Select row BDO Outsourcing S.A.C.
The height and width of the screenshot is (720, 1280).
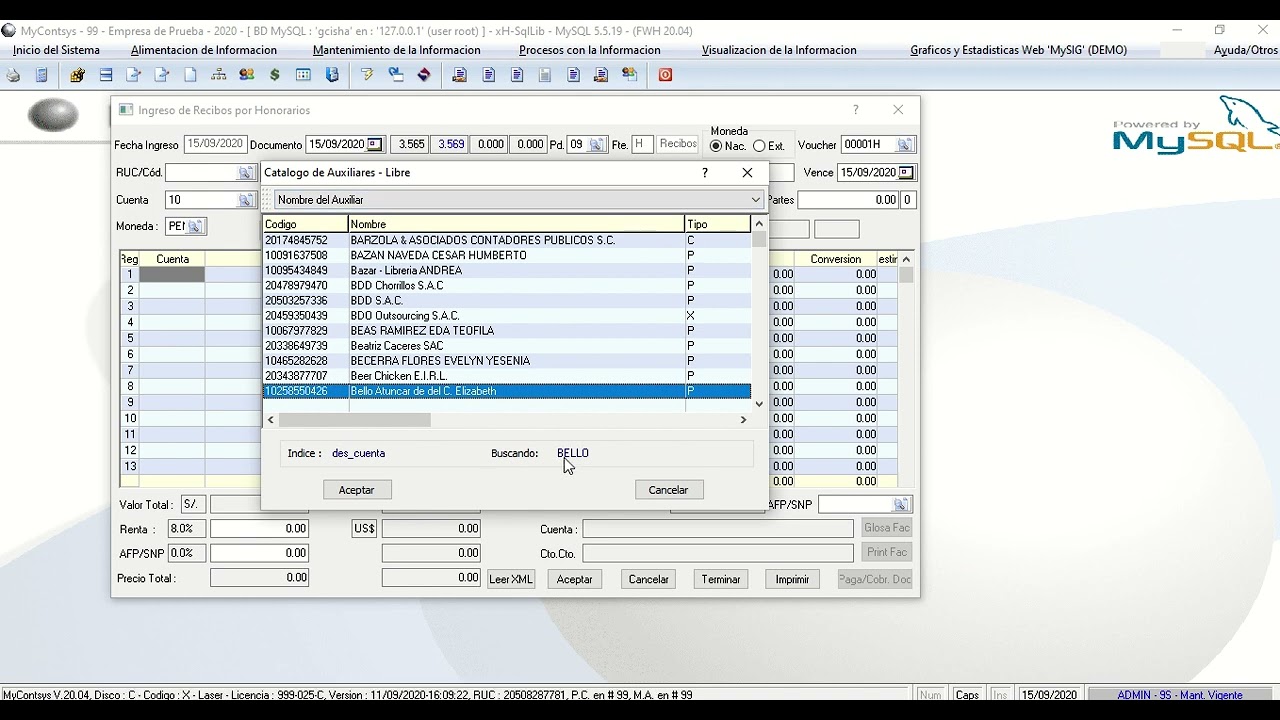(x=507, y=316)
